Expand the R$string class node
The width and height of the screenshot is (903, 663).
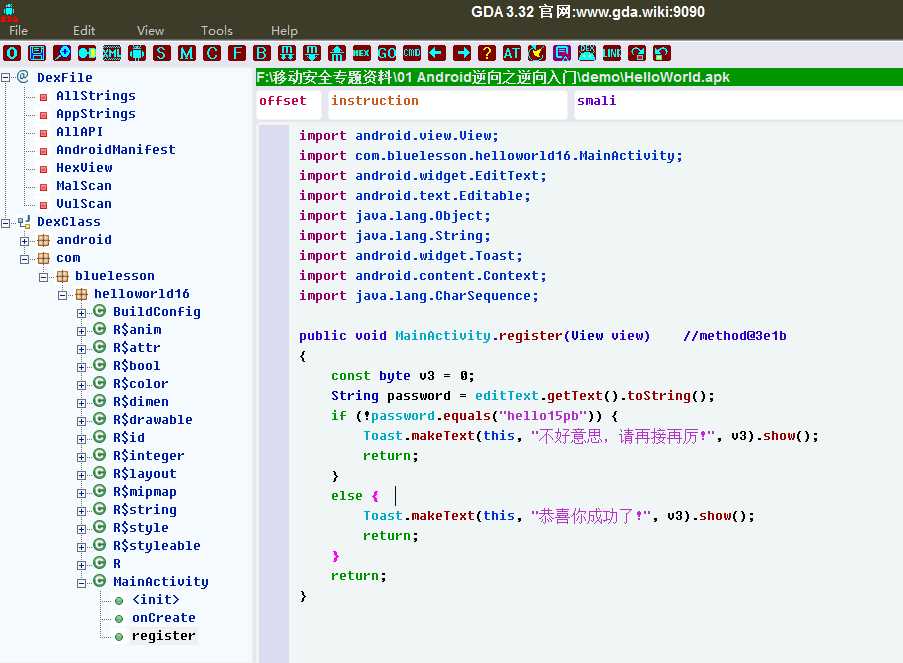tap(81, 510)
